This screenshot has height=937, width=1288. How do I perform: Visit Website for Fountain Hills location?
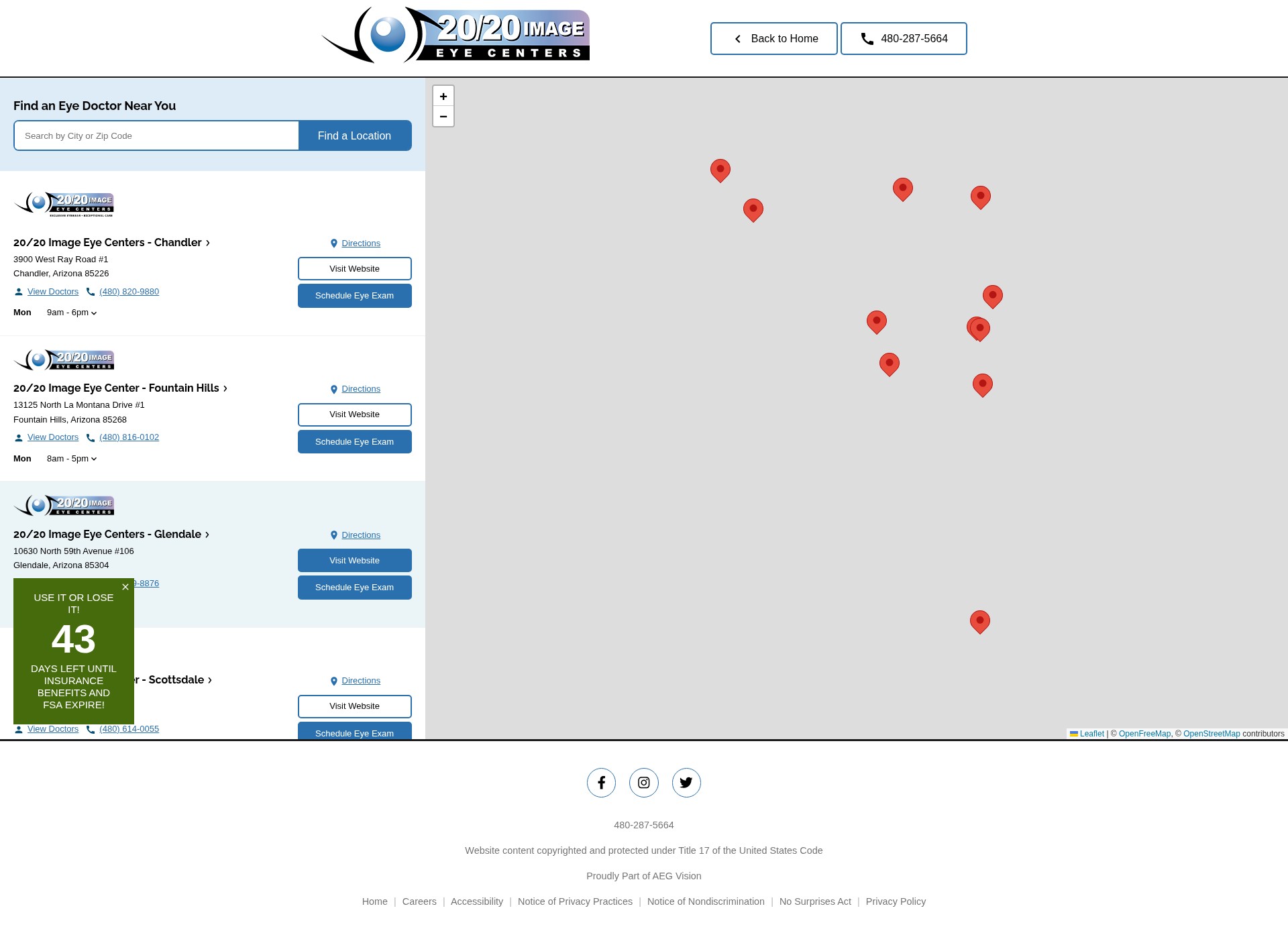tap(354, 415)
